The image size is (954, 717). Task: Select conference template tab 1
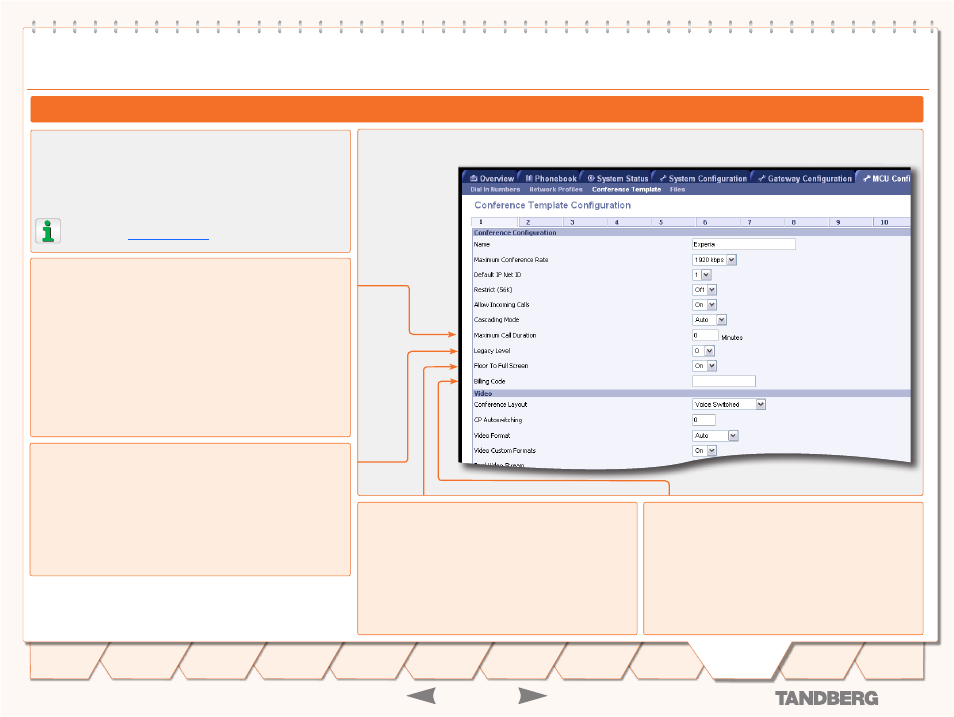[x=495, y=222]
